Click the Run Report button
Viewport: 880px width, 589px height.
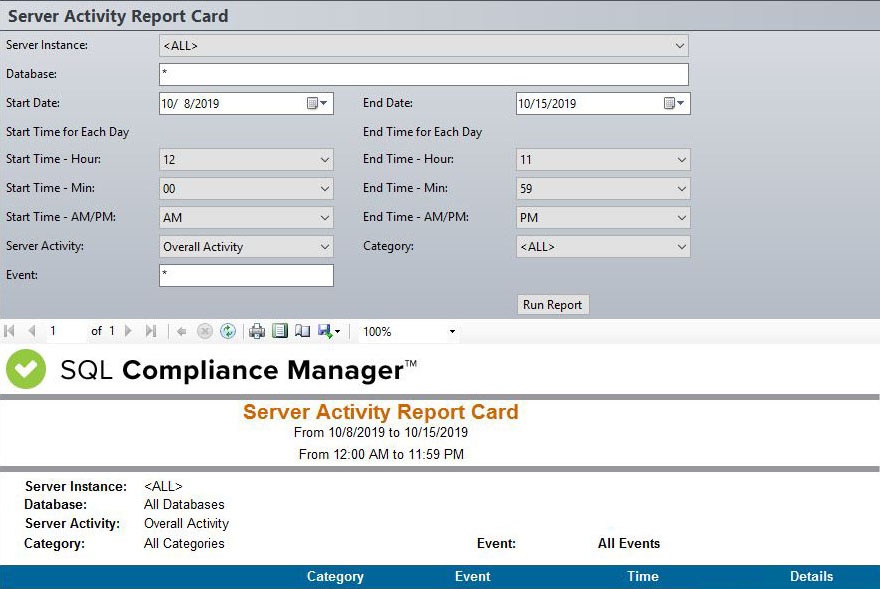tap(553, 304)
